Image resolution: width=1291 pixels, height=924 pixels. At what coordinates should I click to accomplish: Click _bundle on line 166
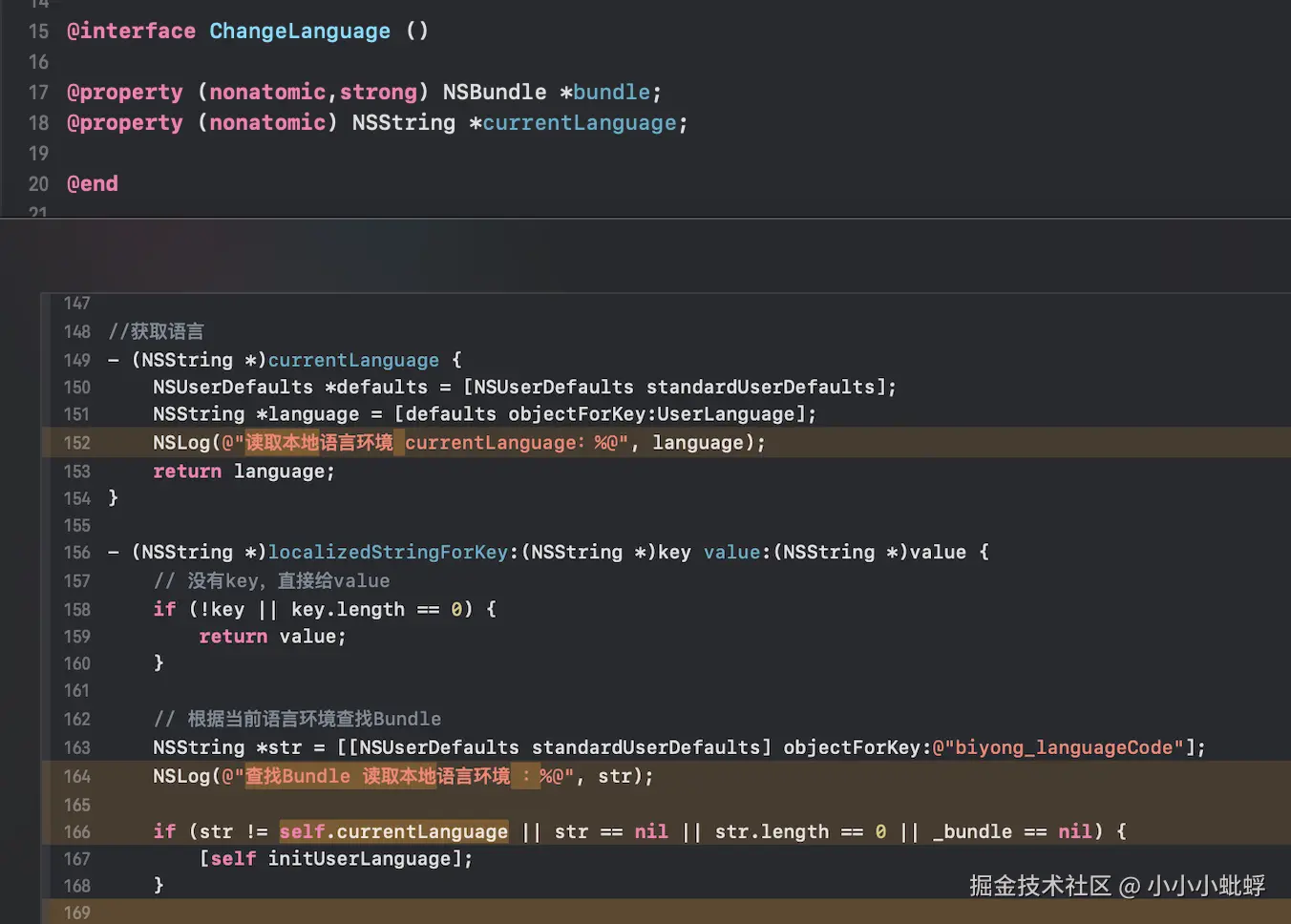(x=972, y=832)
